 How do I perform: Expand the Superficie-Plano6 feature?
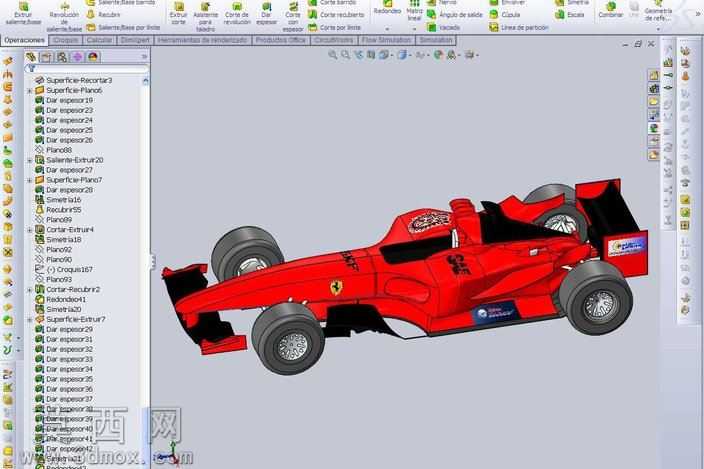(x=30, y=91)
